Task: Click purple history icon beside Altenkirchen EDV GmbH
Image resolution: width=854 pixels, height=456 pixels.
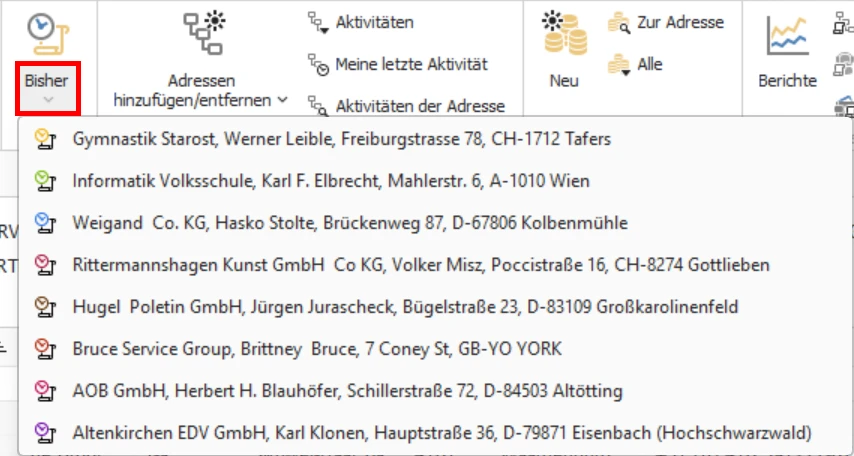Action: (45, 433)
